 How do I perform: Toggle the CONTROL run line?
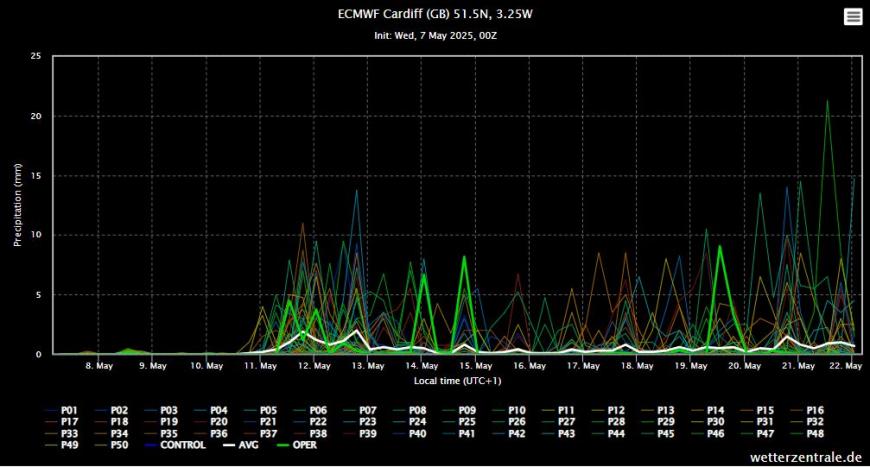tap(175, 445)
